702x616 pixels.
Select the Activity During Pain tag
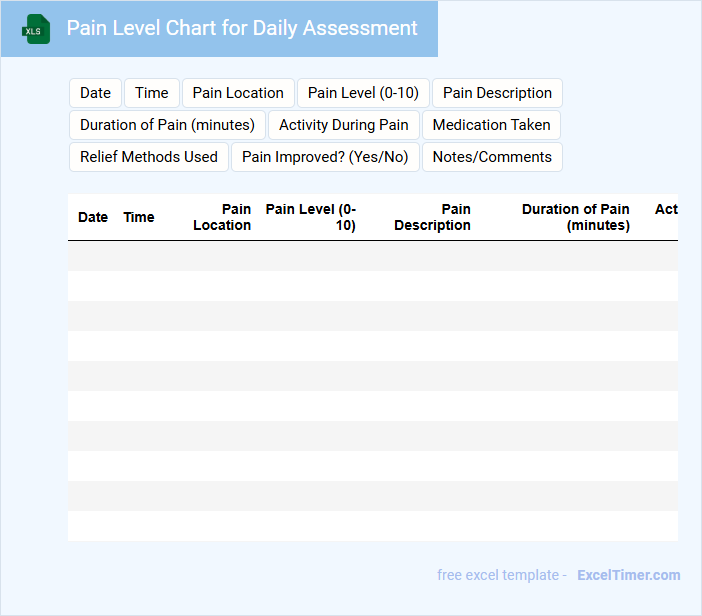344,125
